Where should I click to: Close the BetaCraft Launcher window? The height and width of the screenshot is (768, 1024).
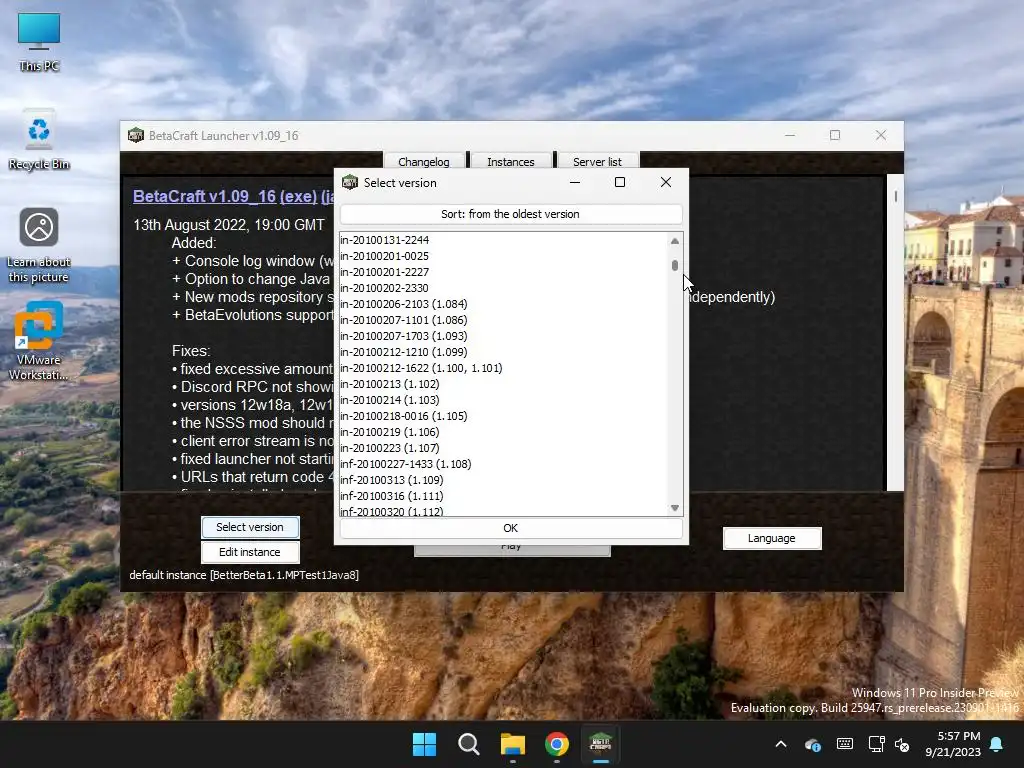[x=880, y=135]
